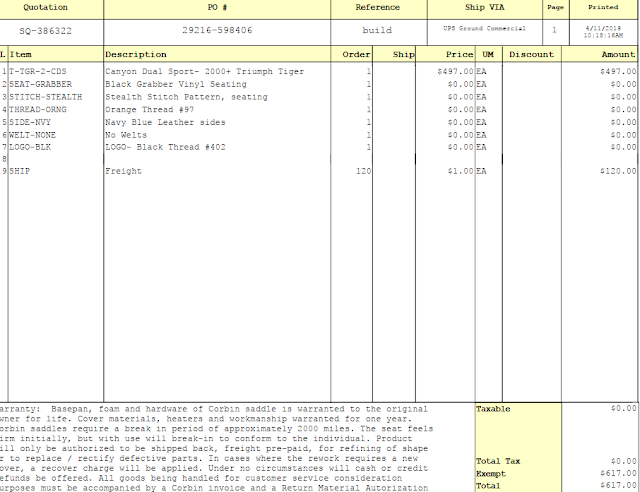Click the order quantity 120

click(x=363, y=171)
